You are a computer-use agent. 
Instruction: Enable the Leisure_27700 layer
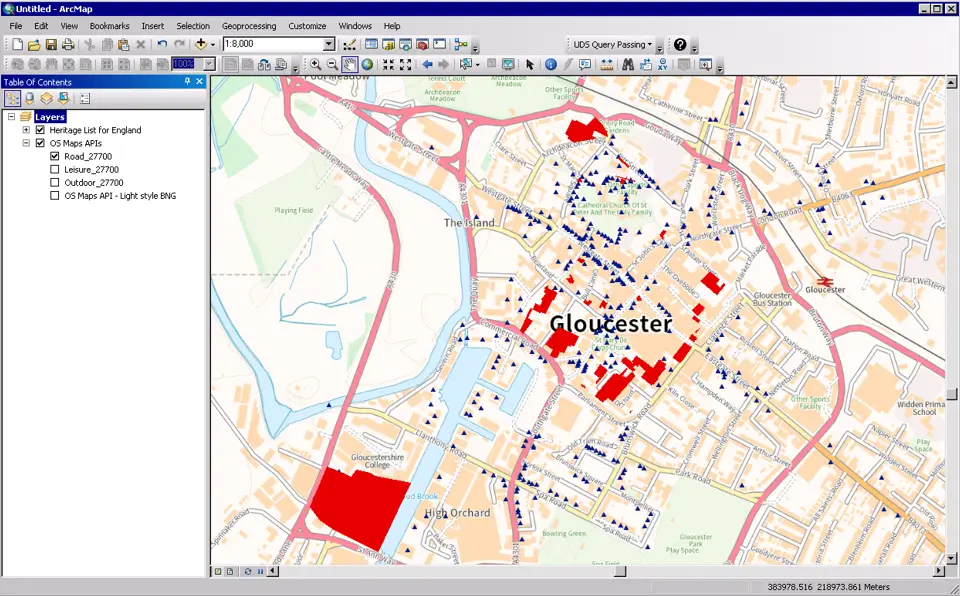tap(54, 170)
